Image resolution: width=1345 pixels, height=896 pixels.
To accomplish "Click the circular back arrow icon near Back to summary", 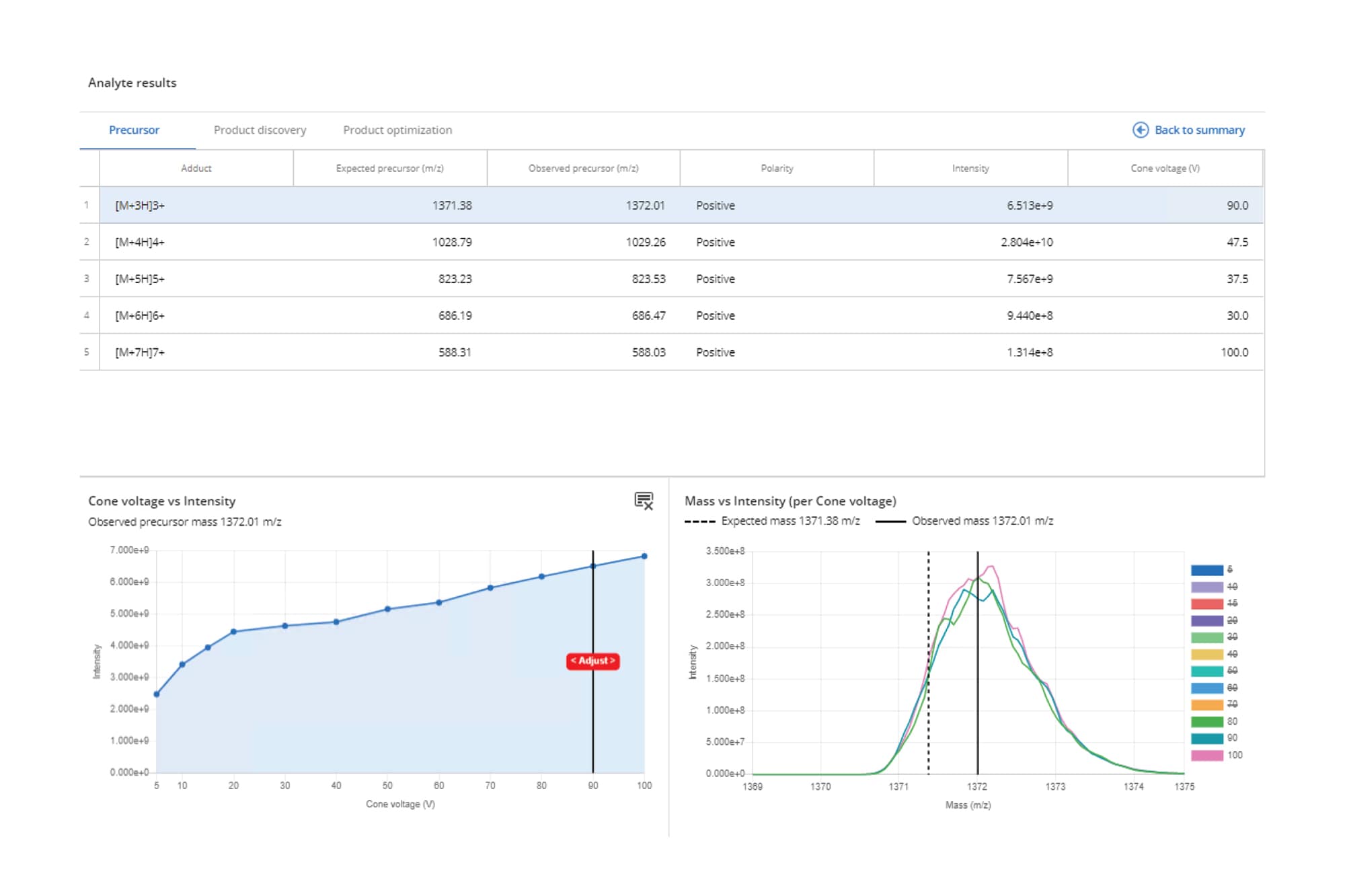I will coord(1140,130).
